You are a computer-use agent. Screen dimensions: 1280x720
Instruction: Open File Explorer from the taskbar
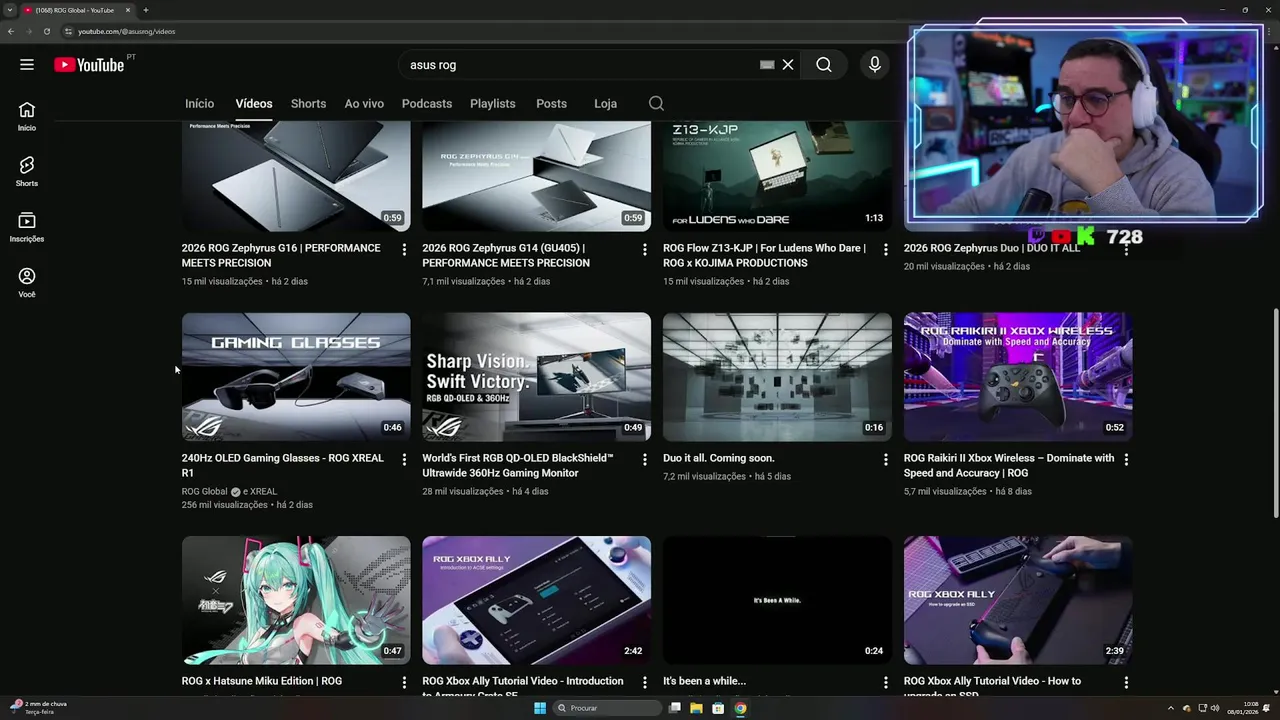tap(697, 708)
